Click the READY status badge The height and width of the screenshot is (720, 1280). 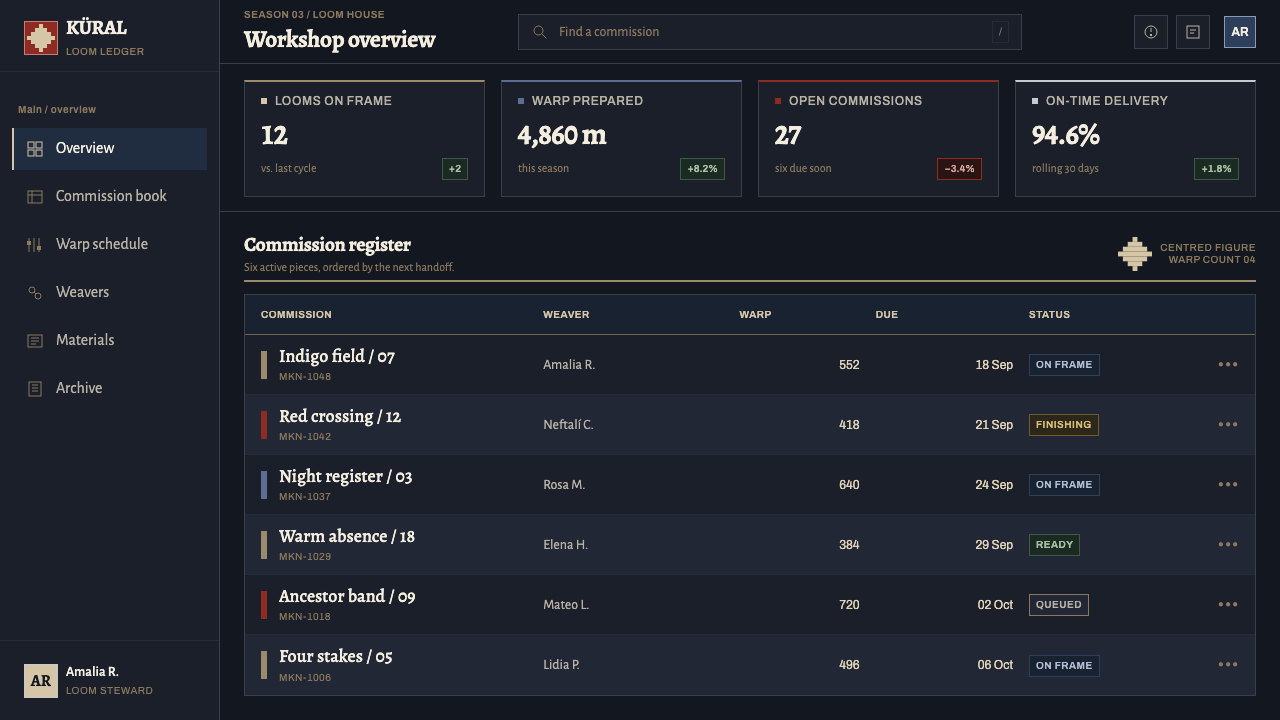click(1054, 545)
